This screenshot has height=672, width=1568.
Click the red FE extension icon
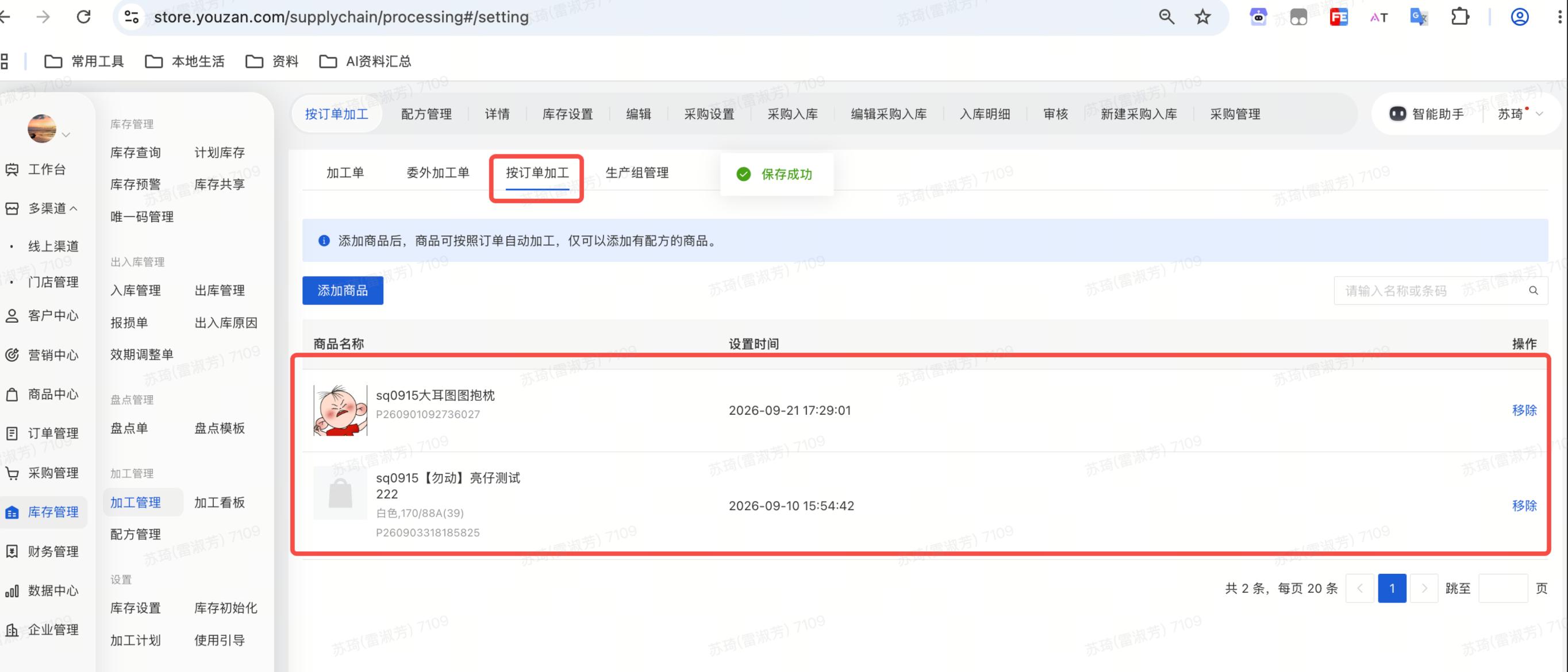(1339, 17)
